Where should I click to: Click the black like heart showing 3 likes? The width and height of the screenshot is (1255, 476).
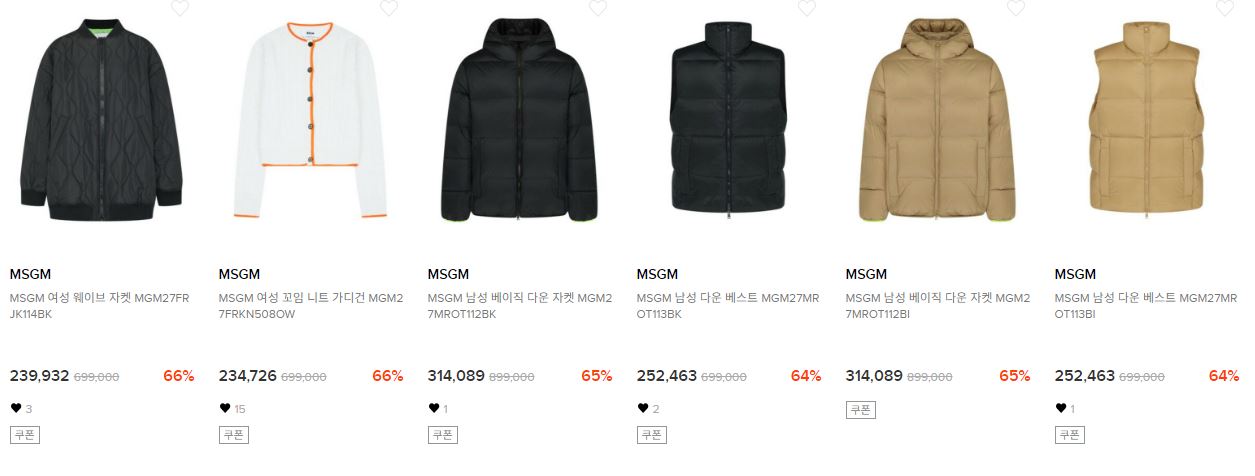[x=16, y=408]
